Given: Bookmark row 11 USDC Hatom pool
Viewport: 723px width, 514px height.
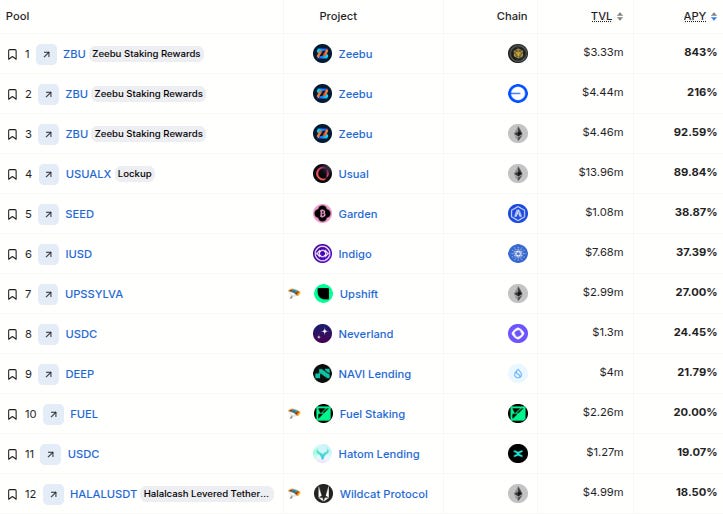Looking at the screenshot, I should tap(12, 455).
